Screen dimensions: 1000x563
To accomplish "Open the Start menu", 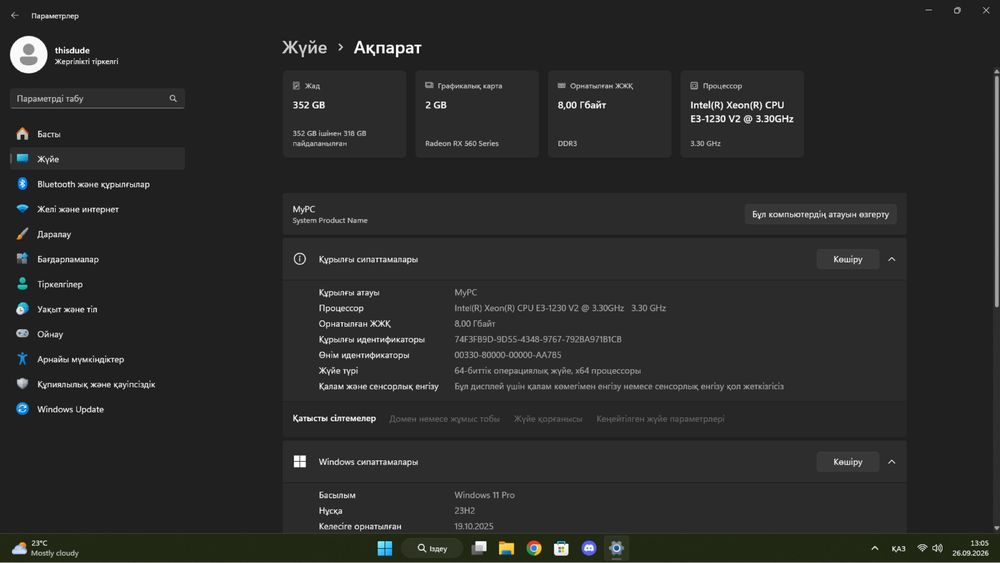I will [385, 548].
